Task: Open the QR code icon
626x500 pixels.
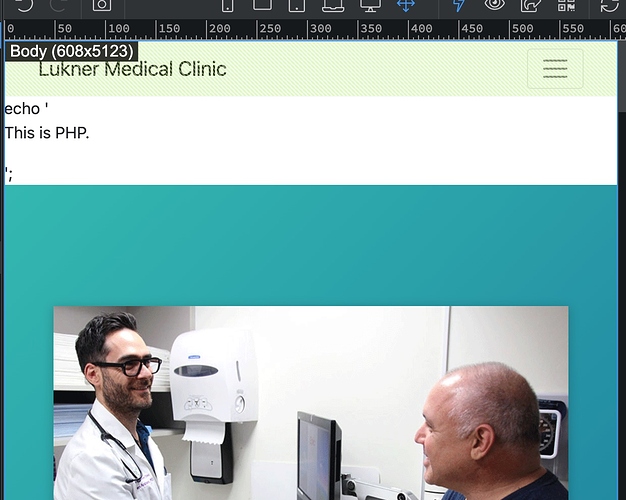Action: pyautogui.click(x=566, y=5)
